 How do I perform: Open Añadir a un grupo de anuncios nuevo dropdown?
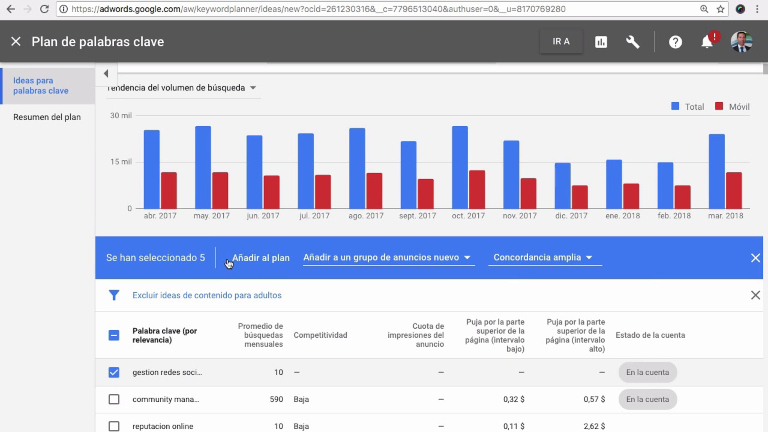pos(387,258)
